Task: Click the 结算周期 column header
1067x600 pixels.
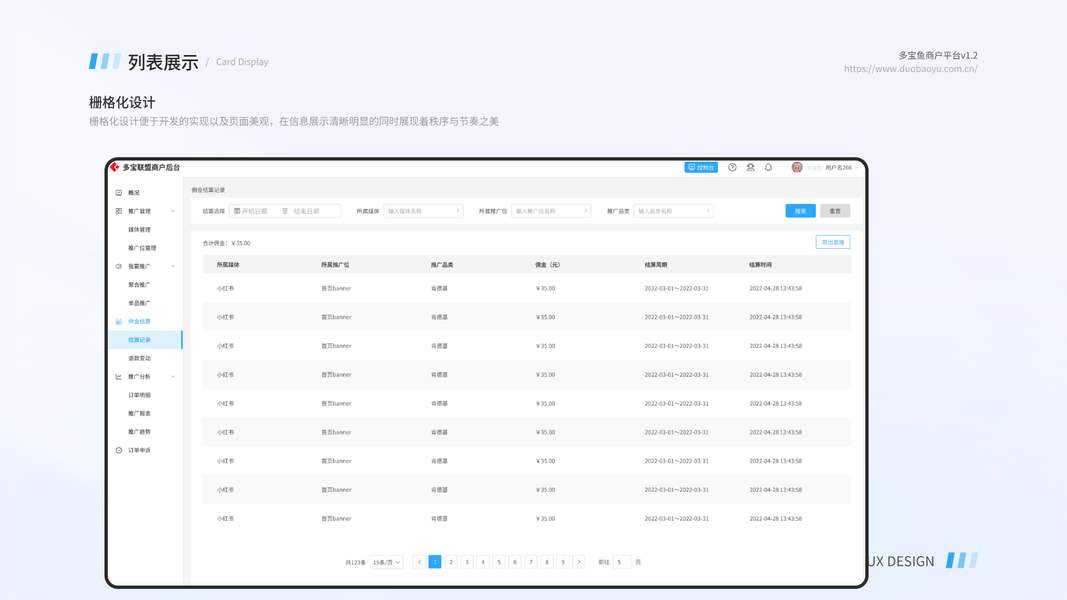Action: pos(656,265)
